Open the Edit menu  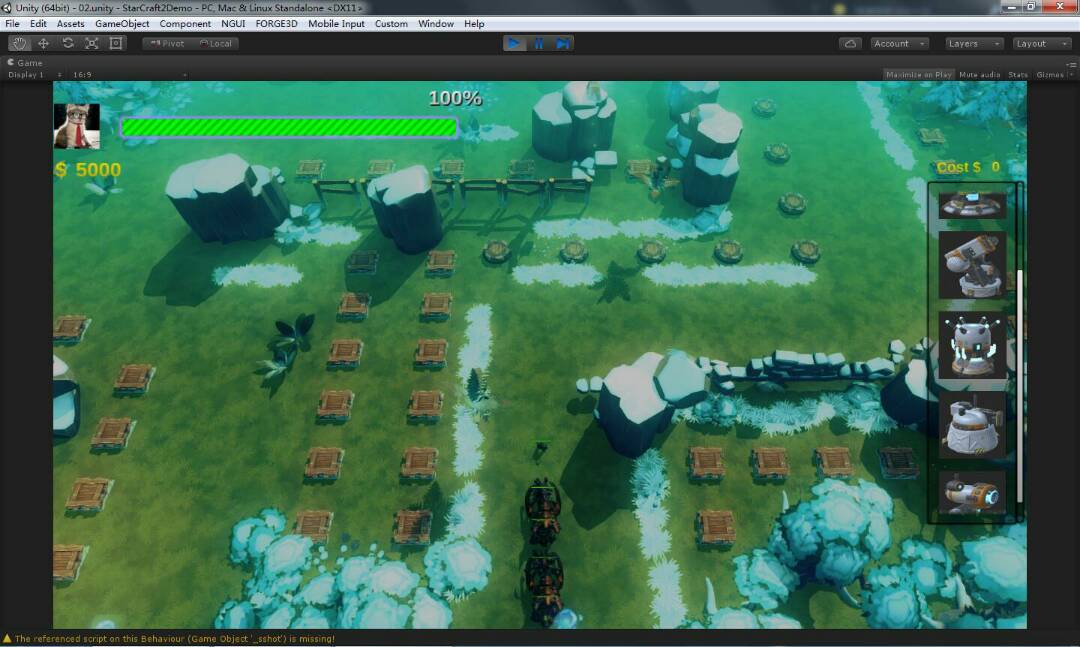tap(39, 23)
